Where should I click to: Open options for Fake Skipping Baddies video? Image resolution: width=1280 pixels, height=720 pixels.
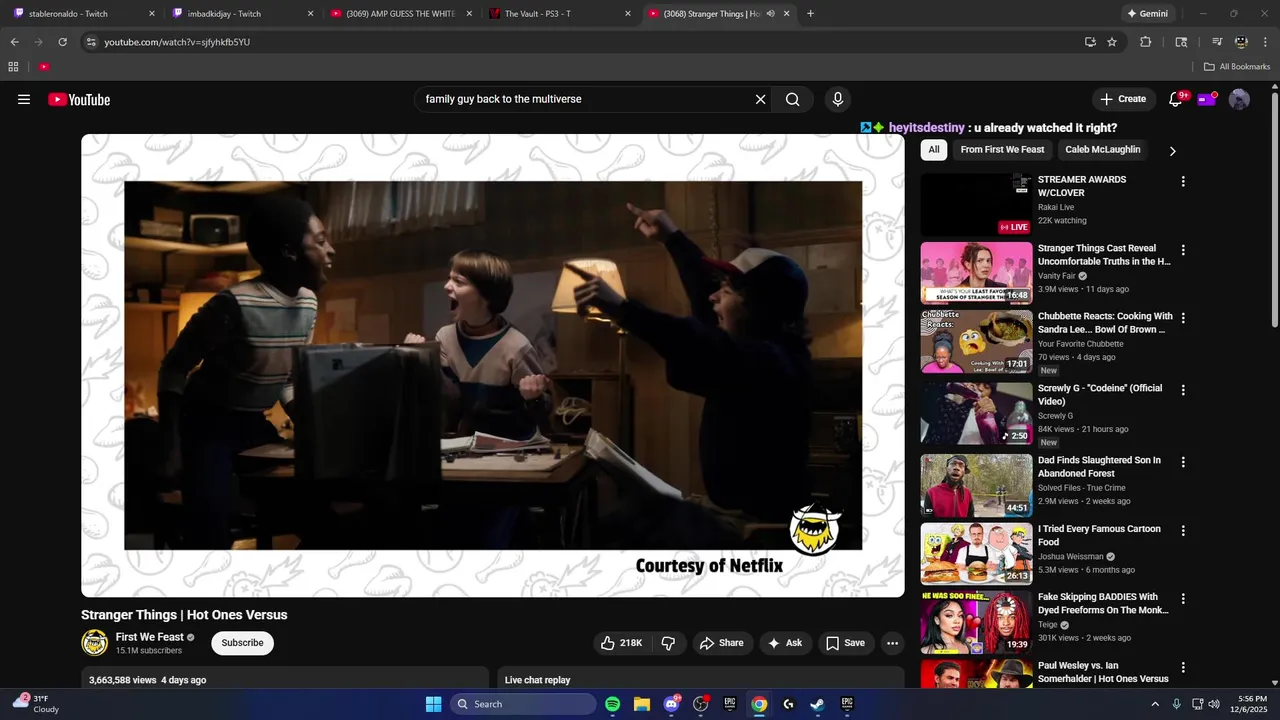(1183, 598)
